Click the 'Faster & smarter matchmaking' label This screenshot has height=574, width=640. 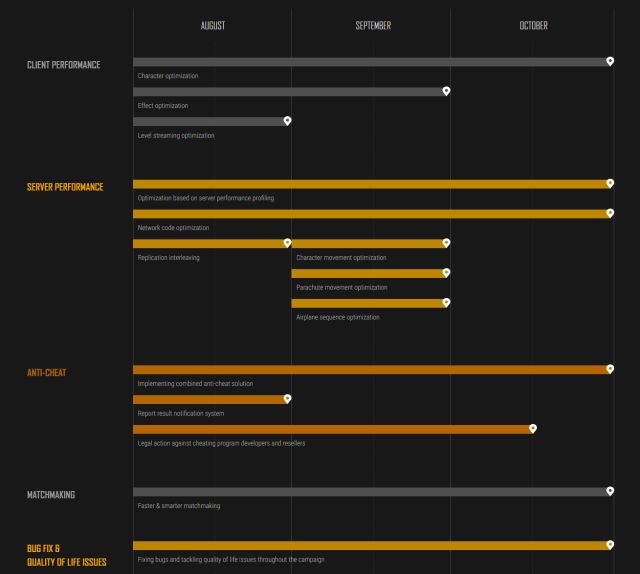pos(179,506)
